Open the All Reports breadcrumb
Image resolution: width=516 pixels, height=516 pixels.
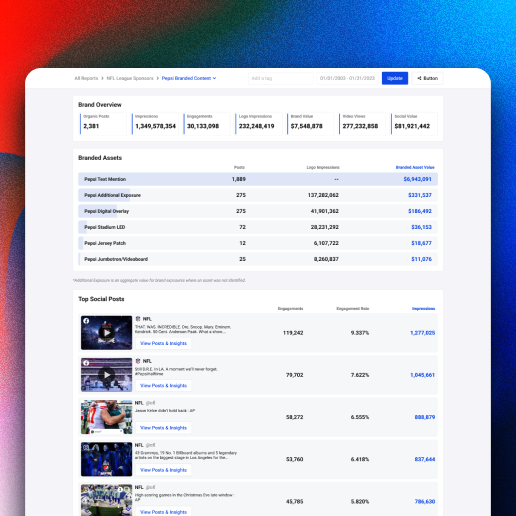86,78
